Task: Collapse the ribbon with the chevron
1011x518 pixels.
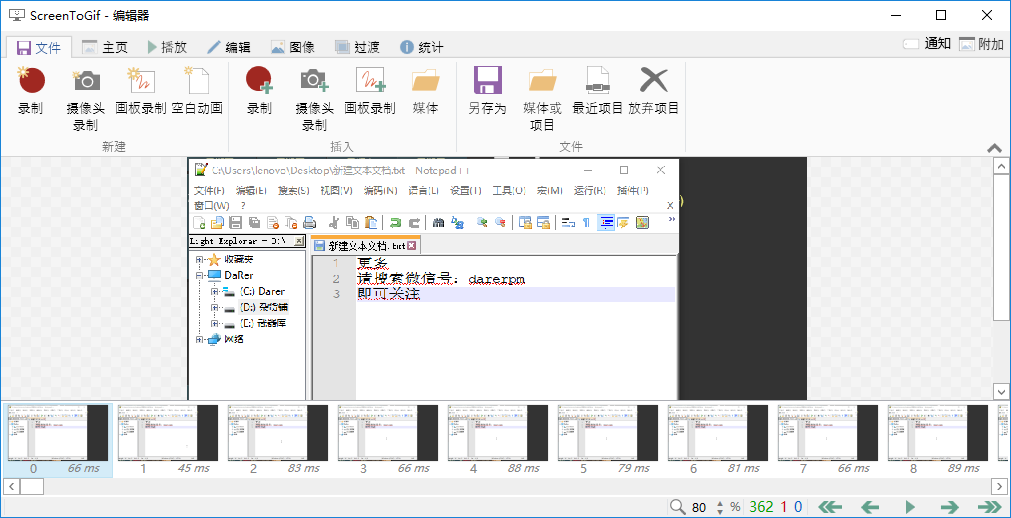Action: point(994,148)
